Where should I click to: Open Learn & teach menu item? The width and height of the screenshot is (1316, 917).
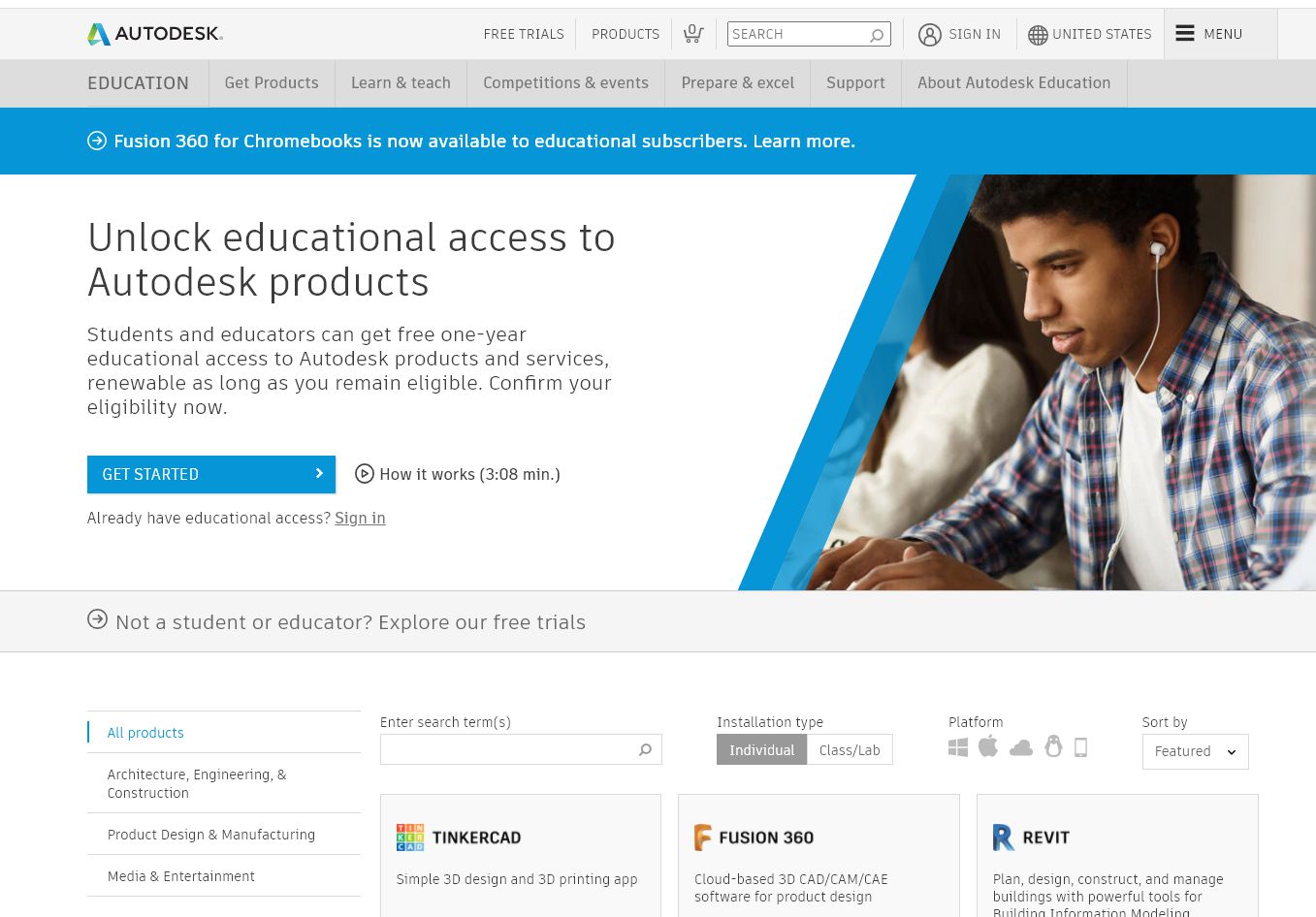click(x=401, y=83)
